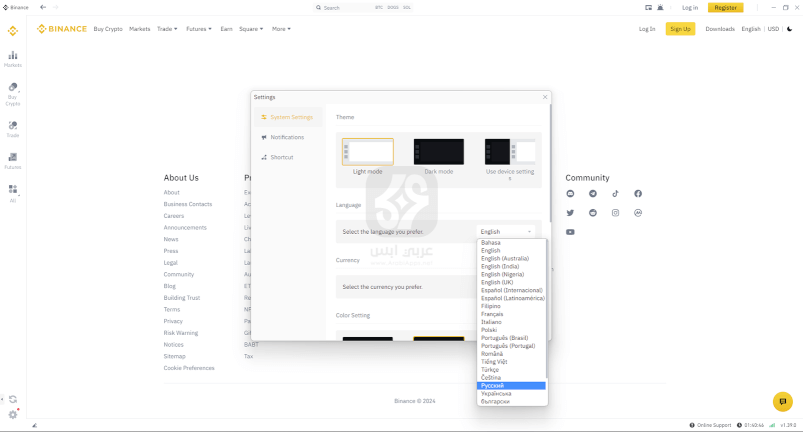Open the Facebook community icon
Screen dimensions: 803x432
click(638, 193)
